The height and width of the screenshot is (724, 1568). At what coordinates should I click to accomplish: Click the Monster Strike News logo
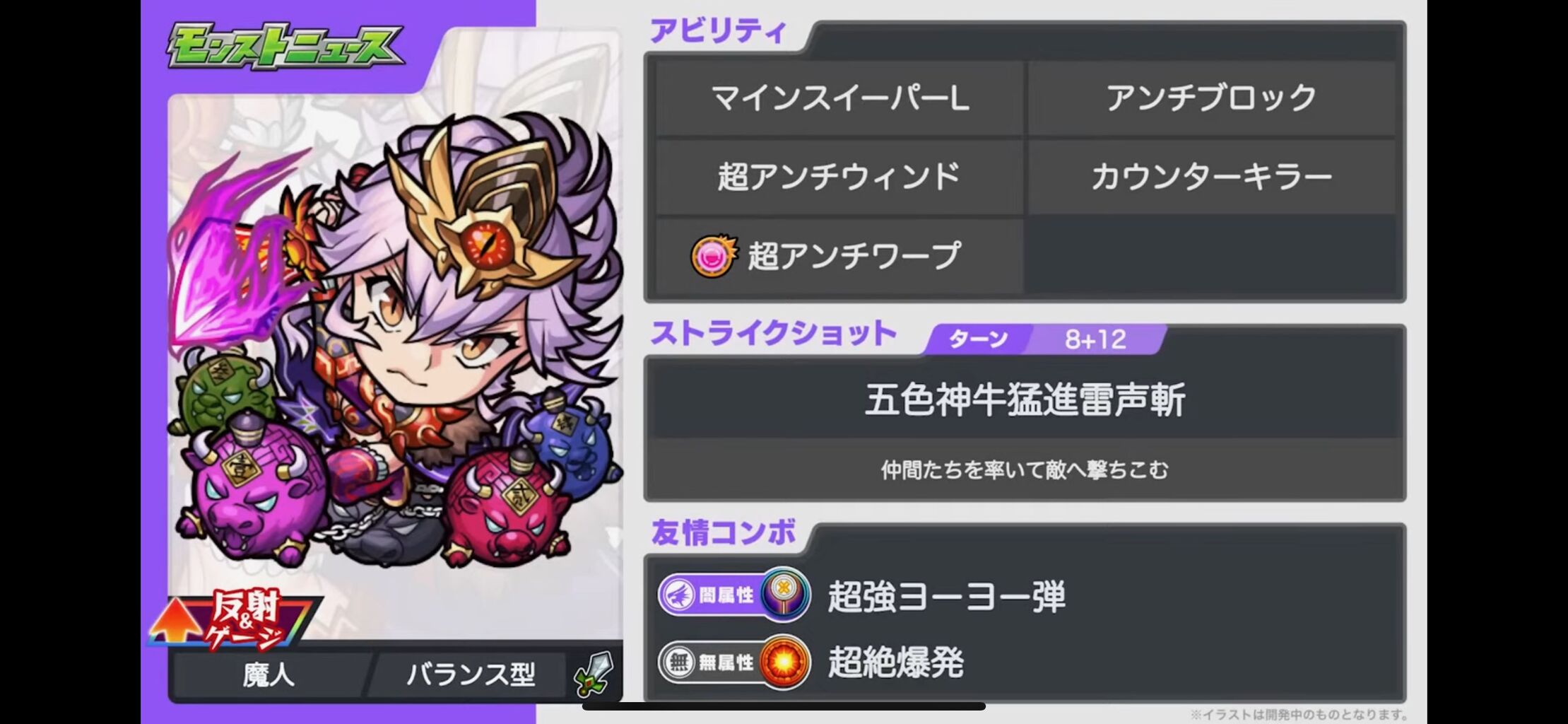tap(285, 47)
